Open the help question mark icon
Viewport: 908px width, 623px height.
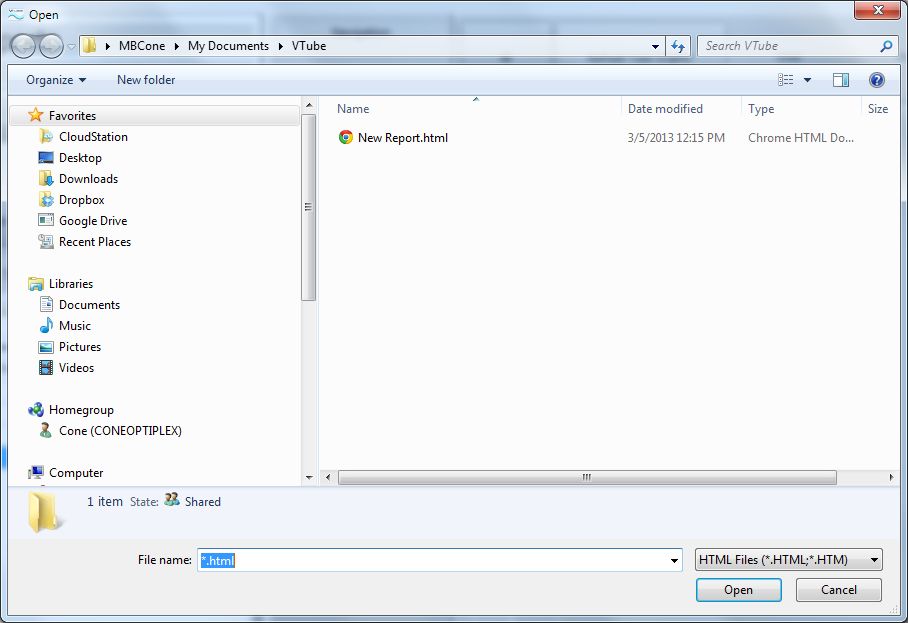[876, 80]
